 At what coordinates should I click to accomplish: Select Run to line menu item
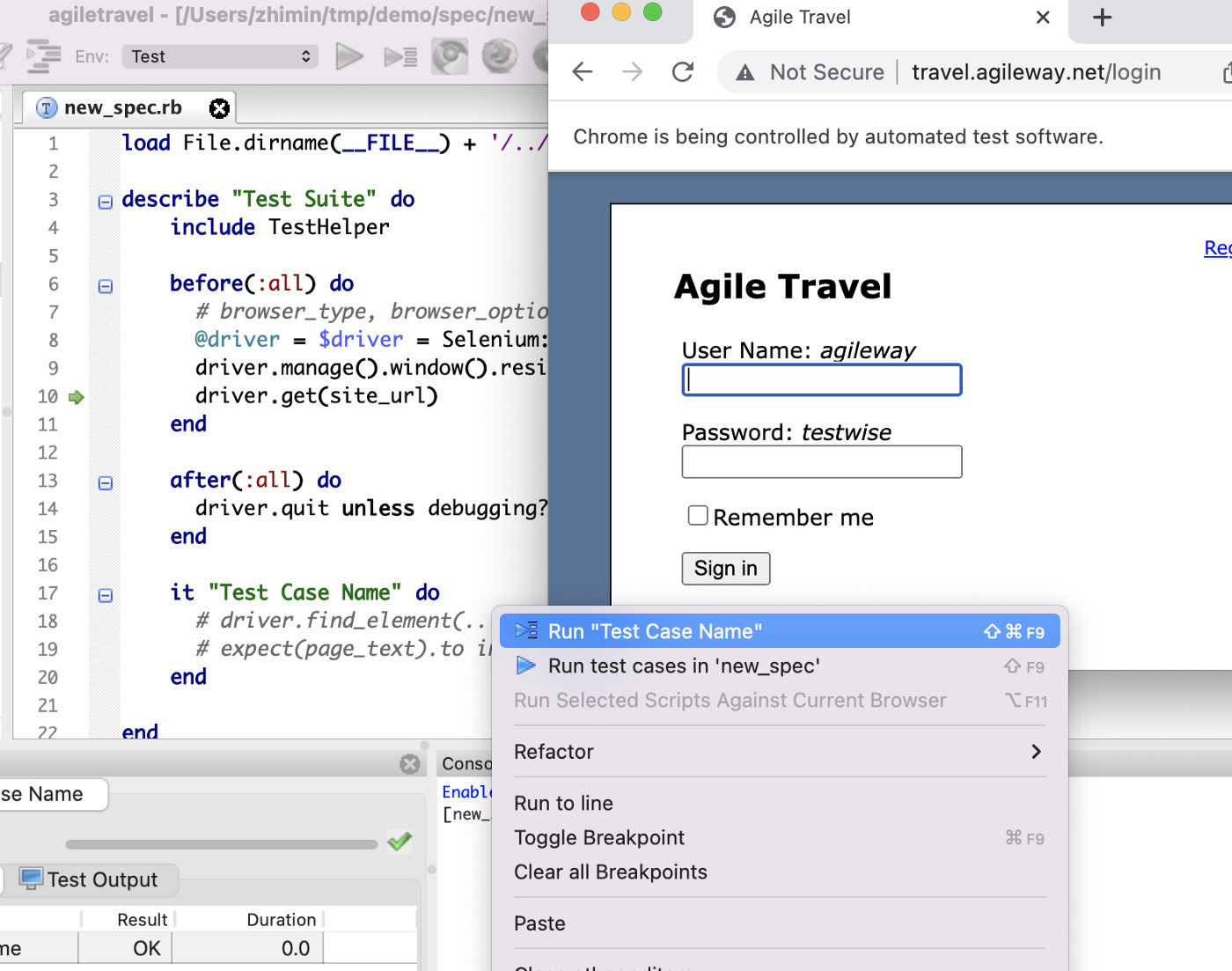780,803
